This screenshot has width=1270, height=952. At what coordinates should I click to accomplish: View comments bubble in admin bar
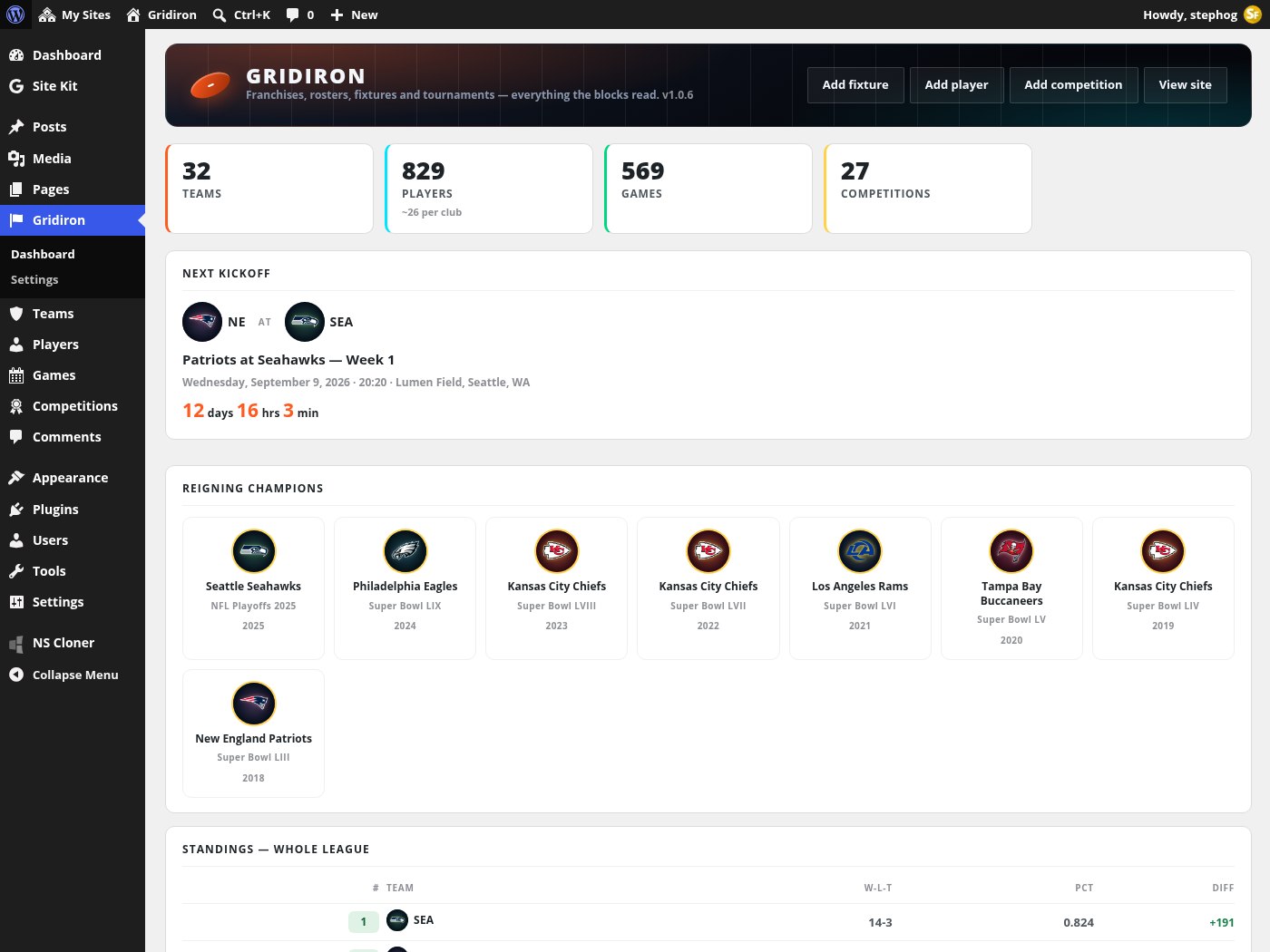pos(299,15)
